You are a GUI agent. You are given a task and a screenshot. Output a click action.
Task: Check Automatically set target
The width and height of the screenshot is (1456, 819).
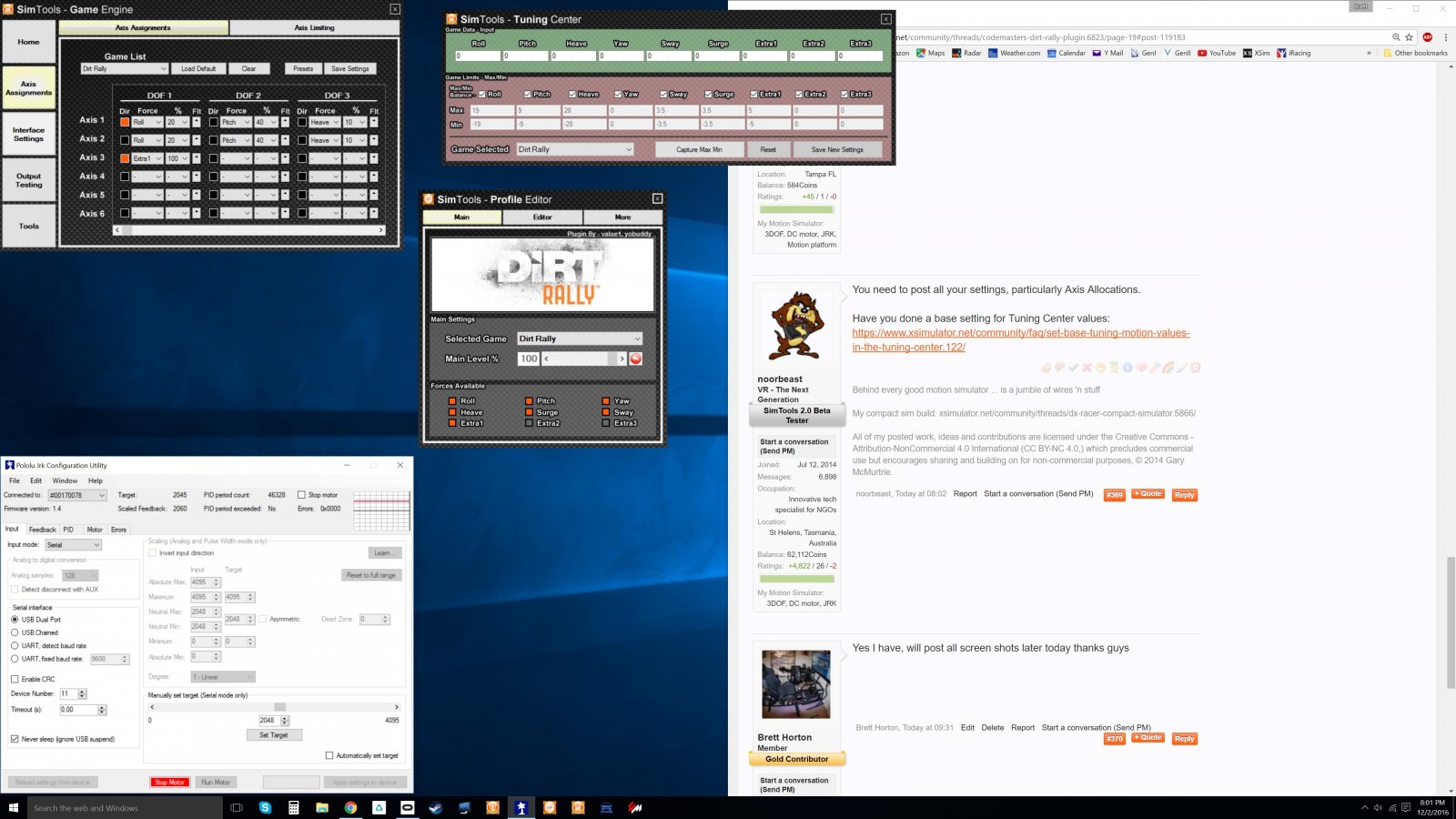329,755
